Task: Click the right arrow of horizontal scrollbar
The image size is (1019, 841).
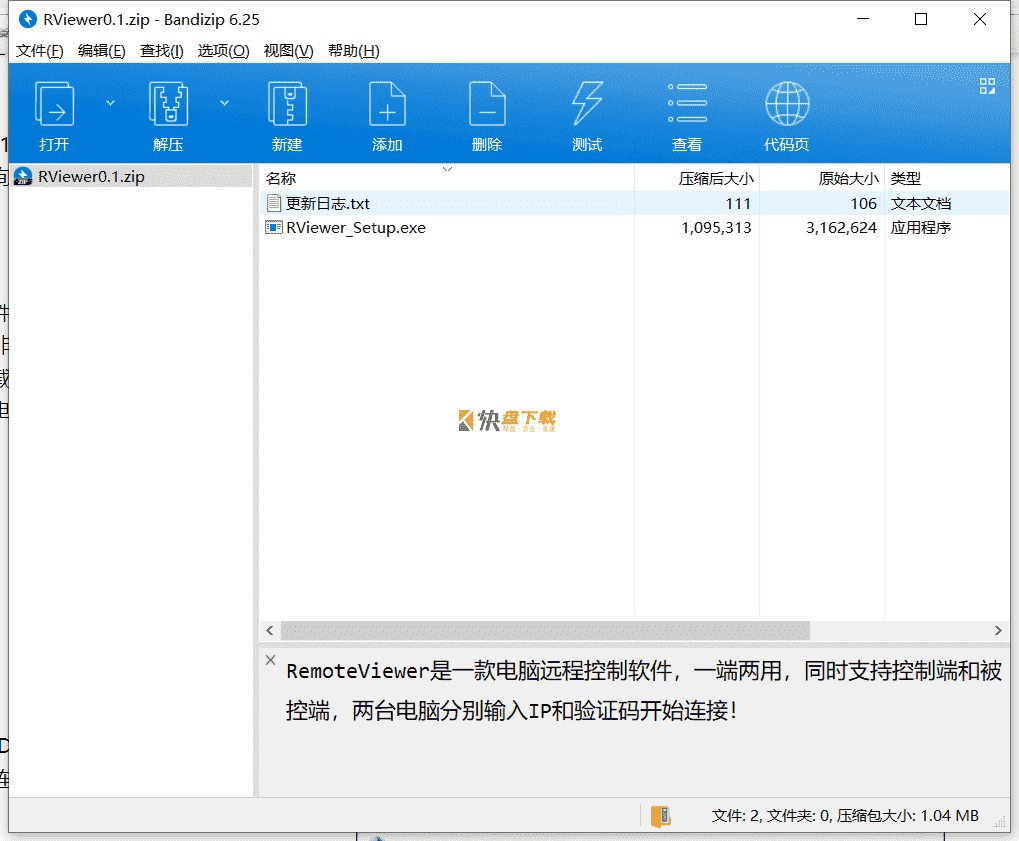Action: (x=998, y=630)
